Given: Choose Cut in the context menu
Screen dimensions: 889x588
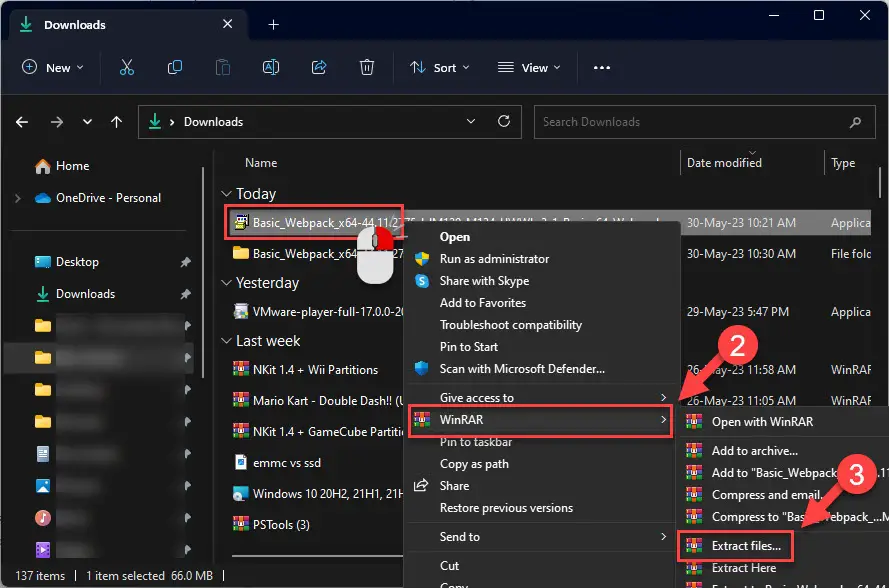Looking at the screenshot, I should coord(450,566).
